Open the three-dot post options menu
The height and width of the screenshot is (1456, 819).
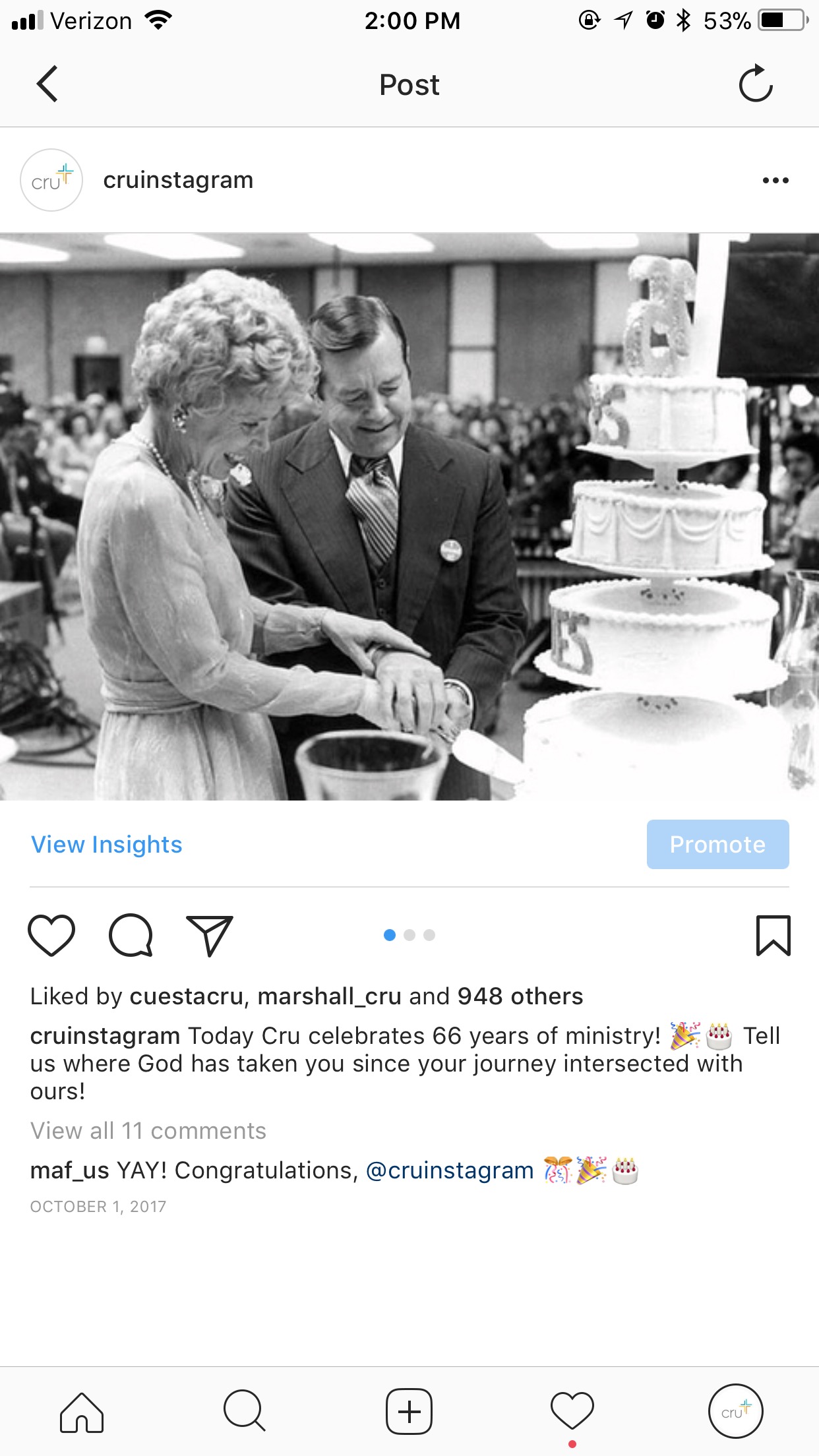775,180
